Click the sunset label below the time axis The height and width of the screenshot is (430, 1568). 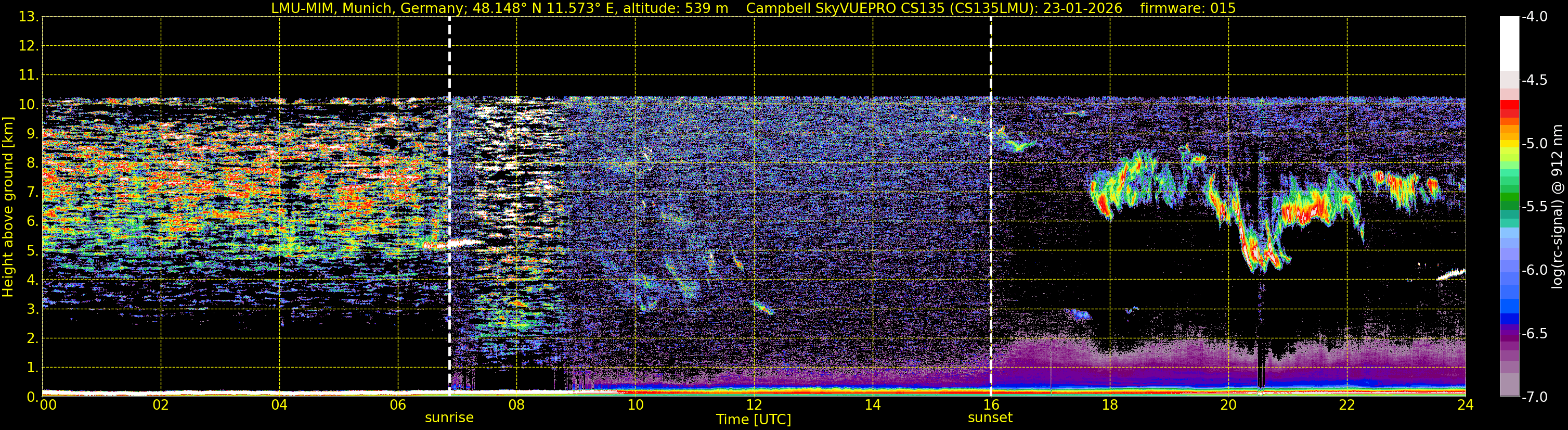tap(990, 418)
